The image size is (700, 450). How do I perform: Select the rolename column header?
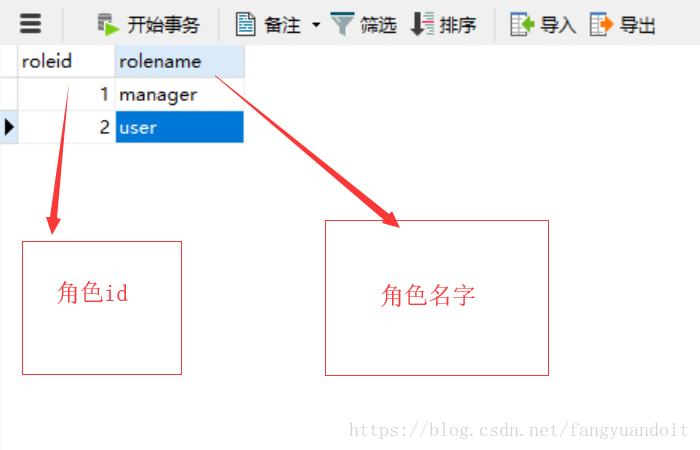[179, 61]
